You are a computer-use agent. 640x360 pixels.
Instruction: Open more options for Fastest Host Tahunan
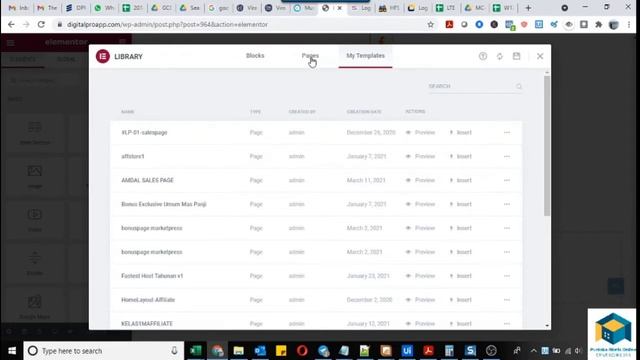tap(507, 276)
